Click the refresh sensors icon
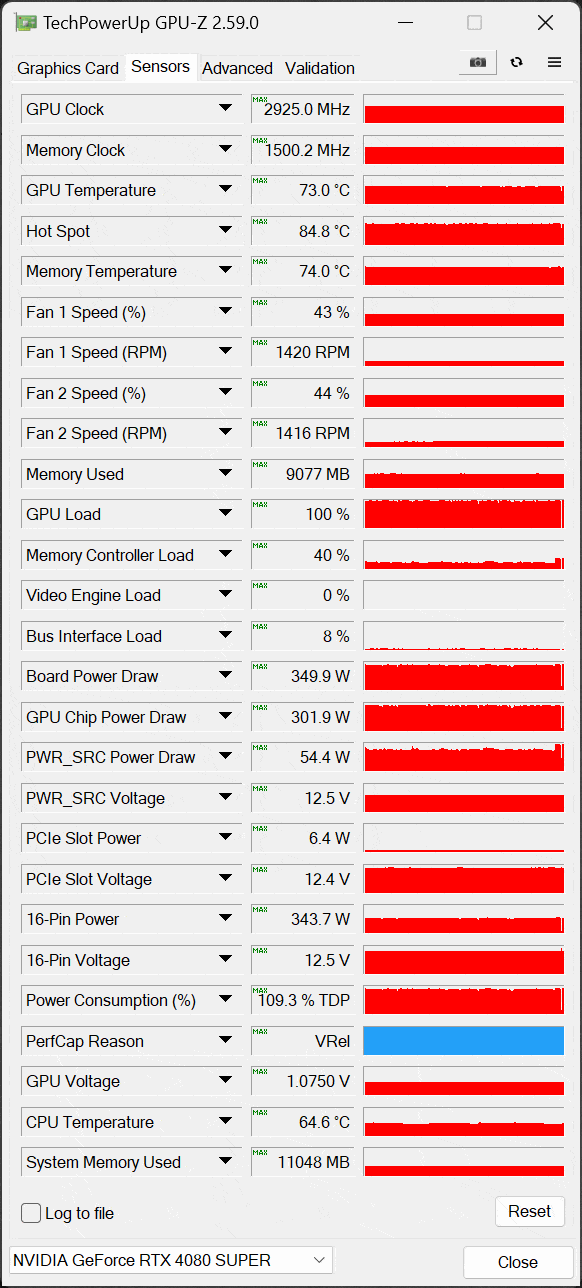Viewport: 582px width, 1288px height. point(516,62)
